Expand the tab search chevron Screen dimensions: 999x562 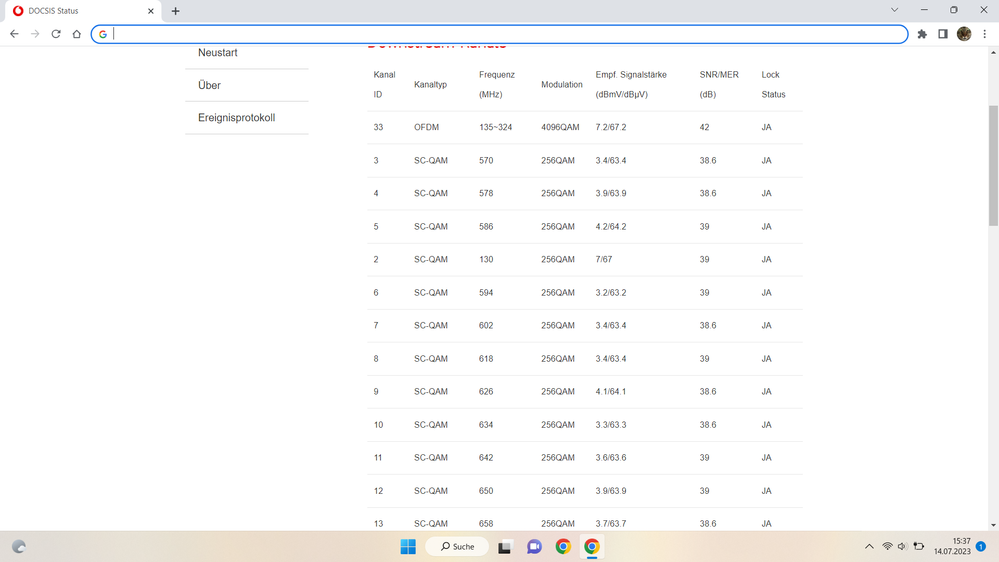(895, 10)
